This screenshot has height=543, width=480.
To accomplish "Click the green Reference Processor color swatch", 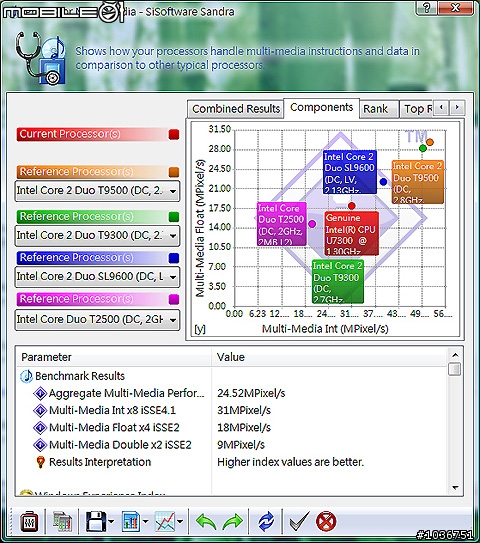I will [174, 217].
